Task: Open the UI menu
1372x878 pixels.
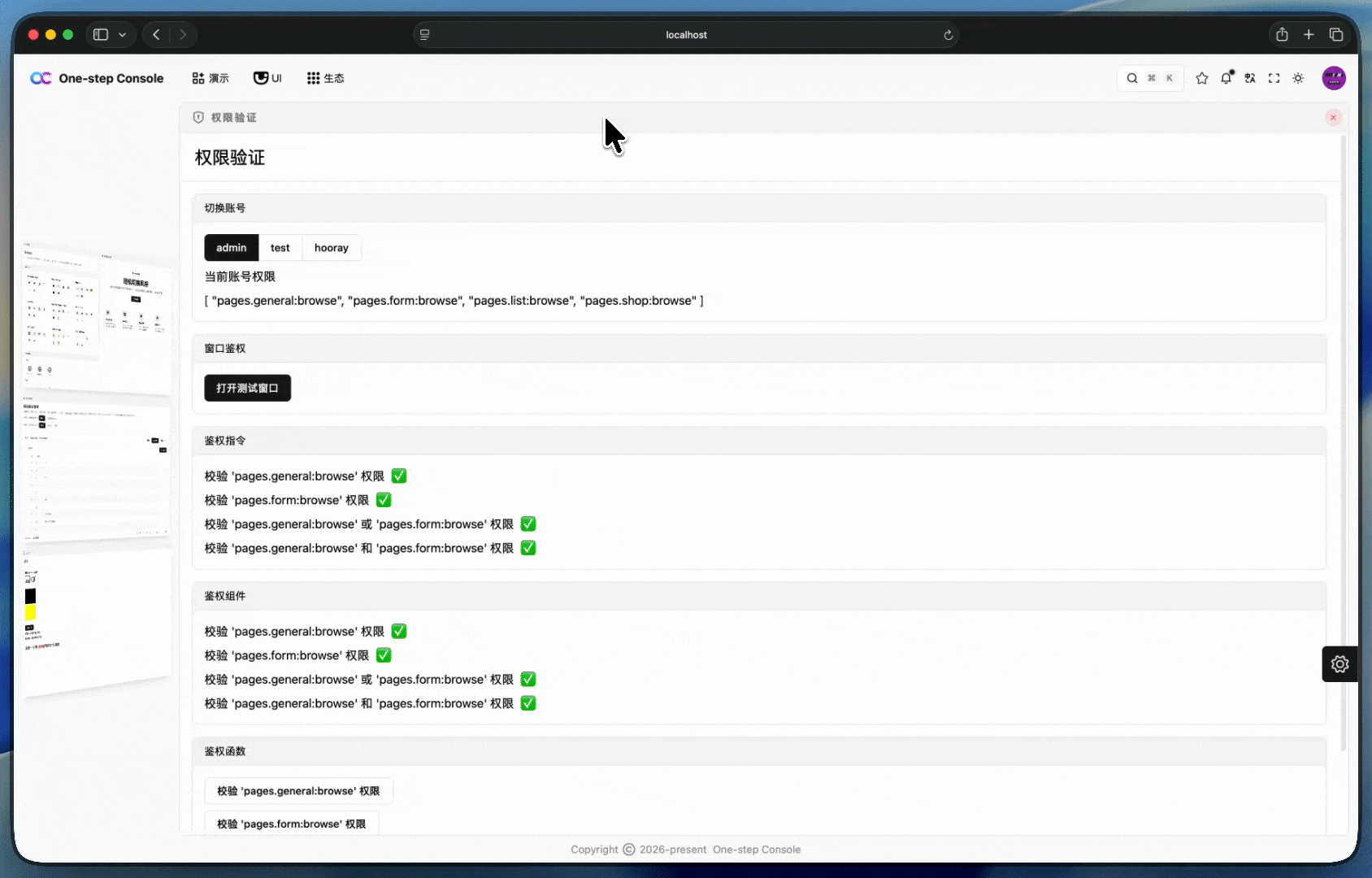Action: point(267,78)
